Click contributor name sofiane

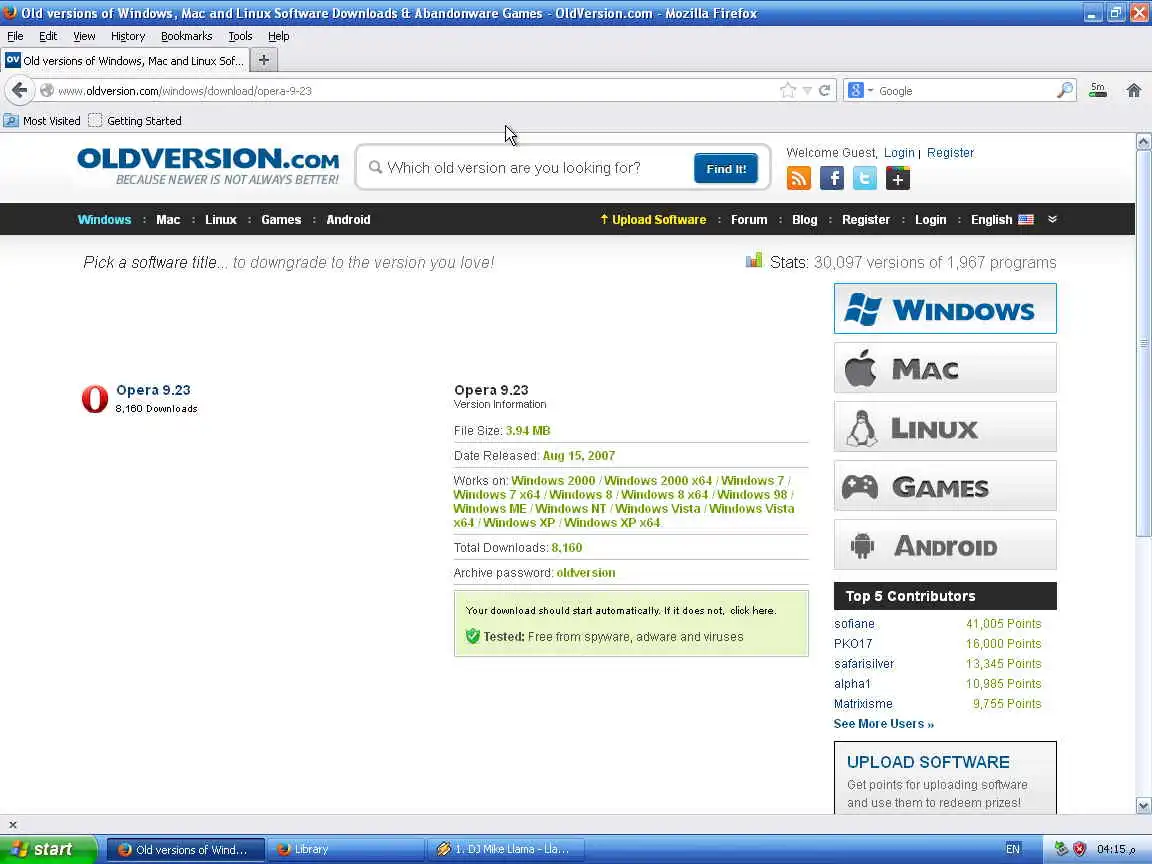pos(854,624)
